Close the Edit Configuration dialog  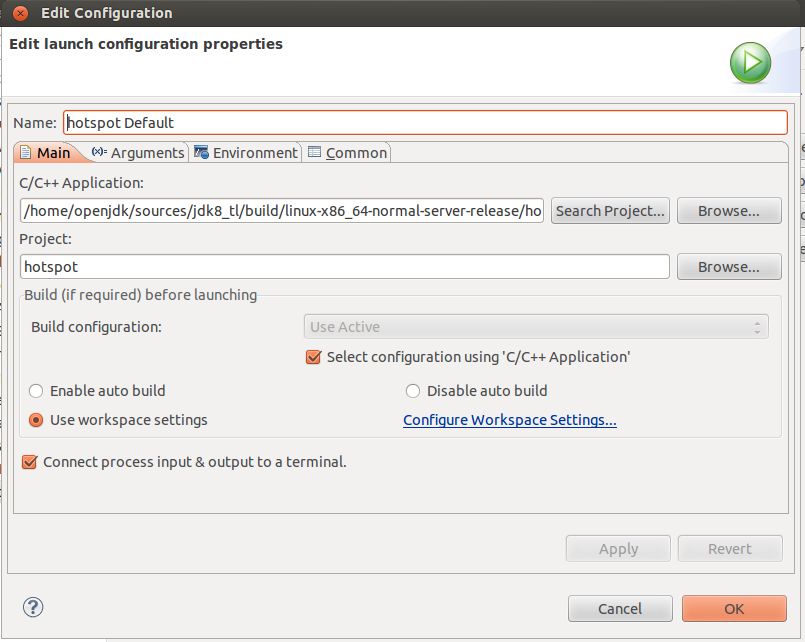[20, 13]
